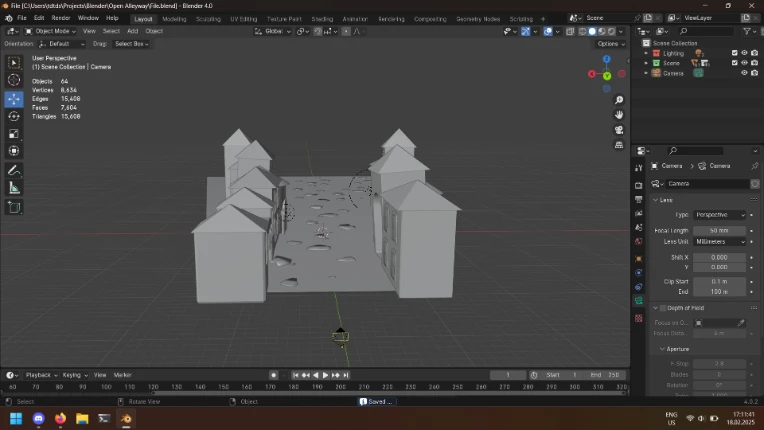The image size is (764, 430).
Task: Click the Z axis on navigation gizmo
Action: [607, 59]
